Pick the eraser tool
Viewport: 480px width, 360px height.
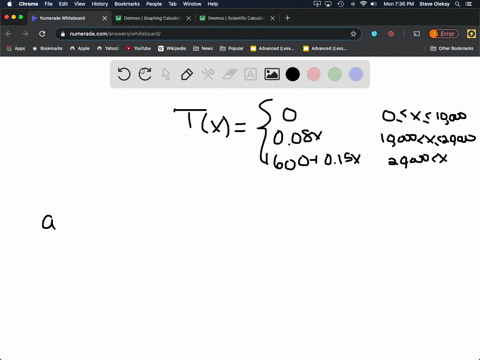pyautogui.click(x=230, y=74)
